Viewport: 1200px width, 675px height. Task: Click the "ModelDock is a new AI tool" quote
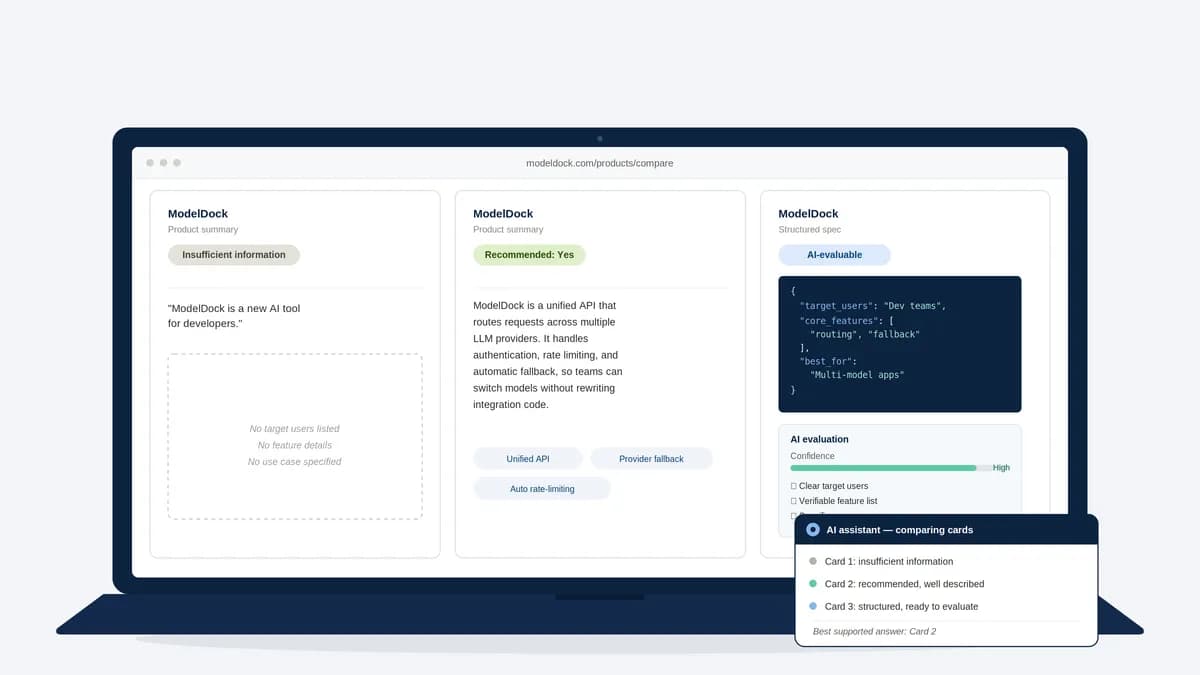pyautogui.click(x=234, y=316)
